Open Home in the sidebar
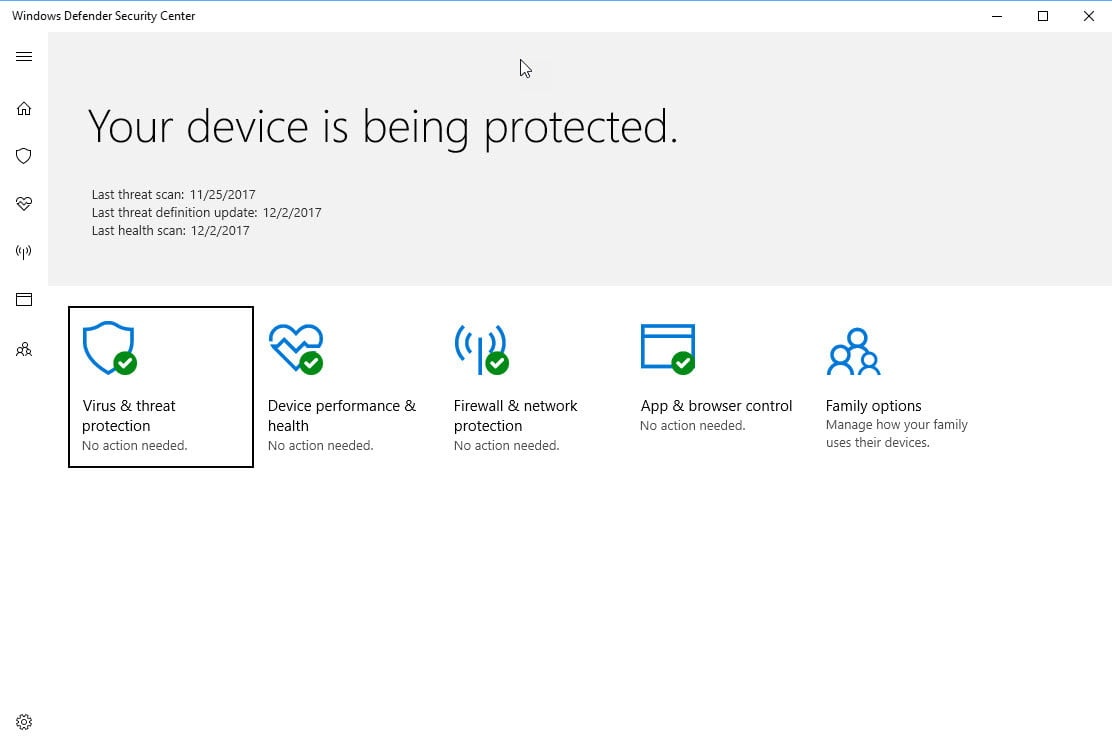 (24, 108)
